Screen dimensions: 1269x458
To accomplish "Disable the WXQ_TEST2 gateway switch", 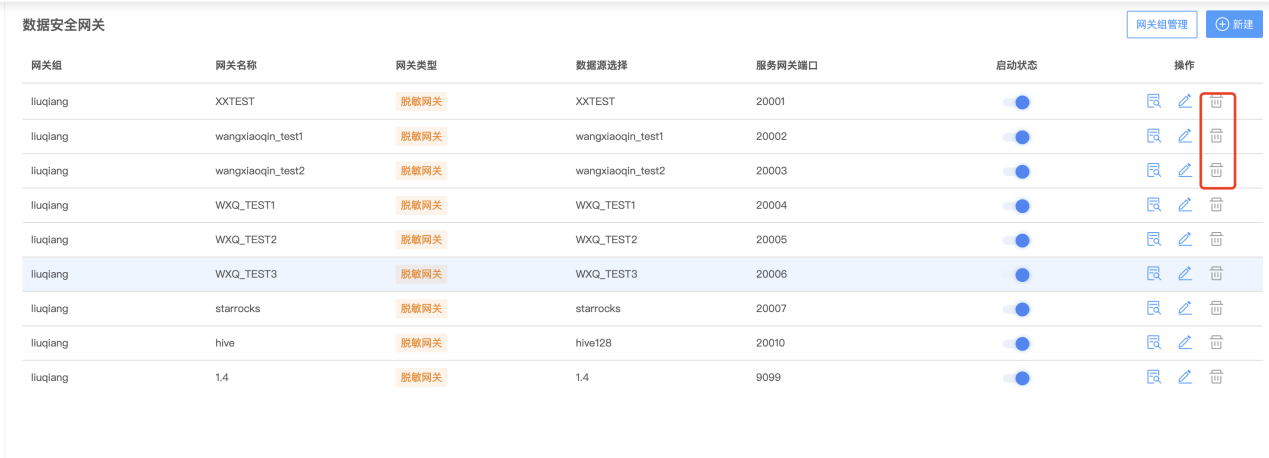I will coord(1016,240).
